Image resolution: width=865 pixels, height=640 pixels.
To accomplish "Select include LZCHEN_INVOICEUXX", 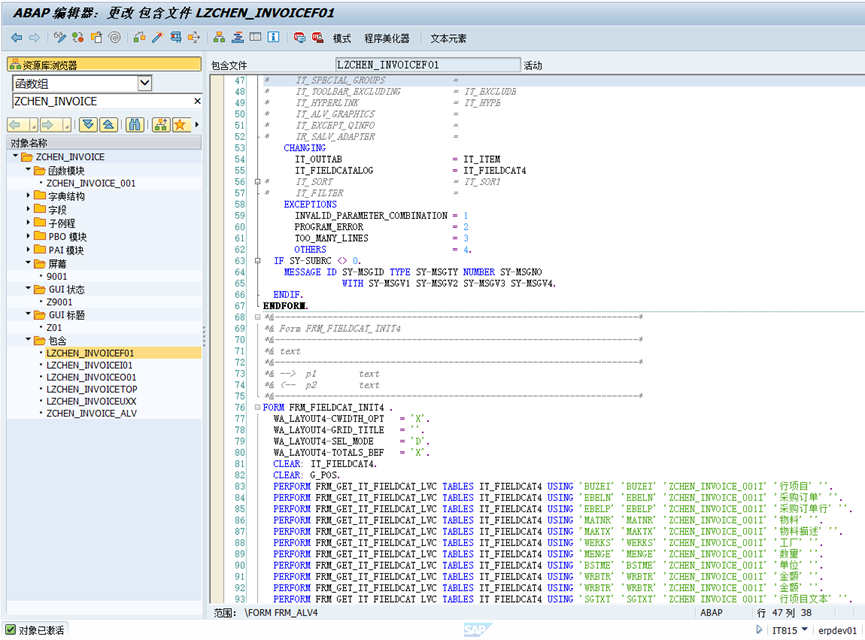I will (91, 401).
